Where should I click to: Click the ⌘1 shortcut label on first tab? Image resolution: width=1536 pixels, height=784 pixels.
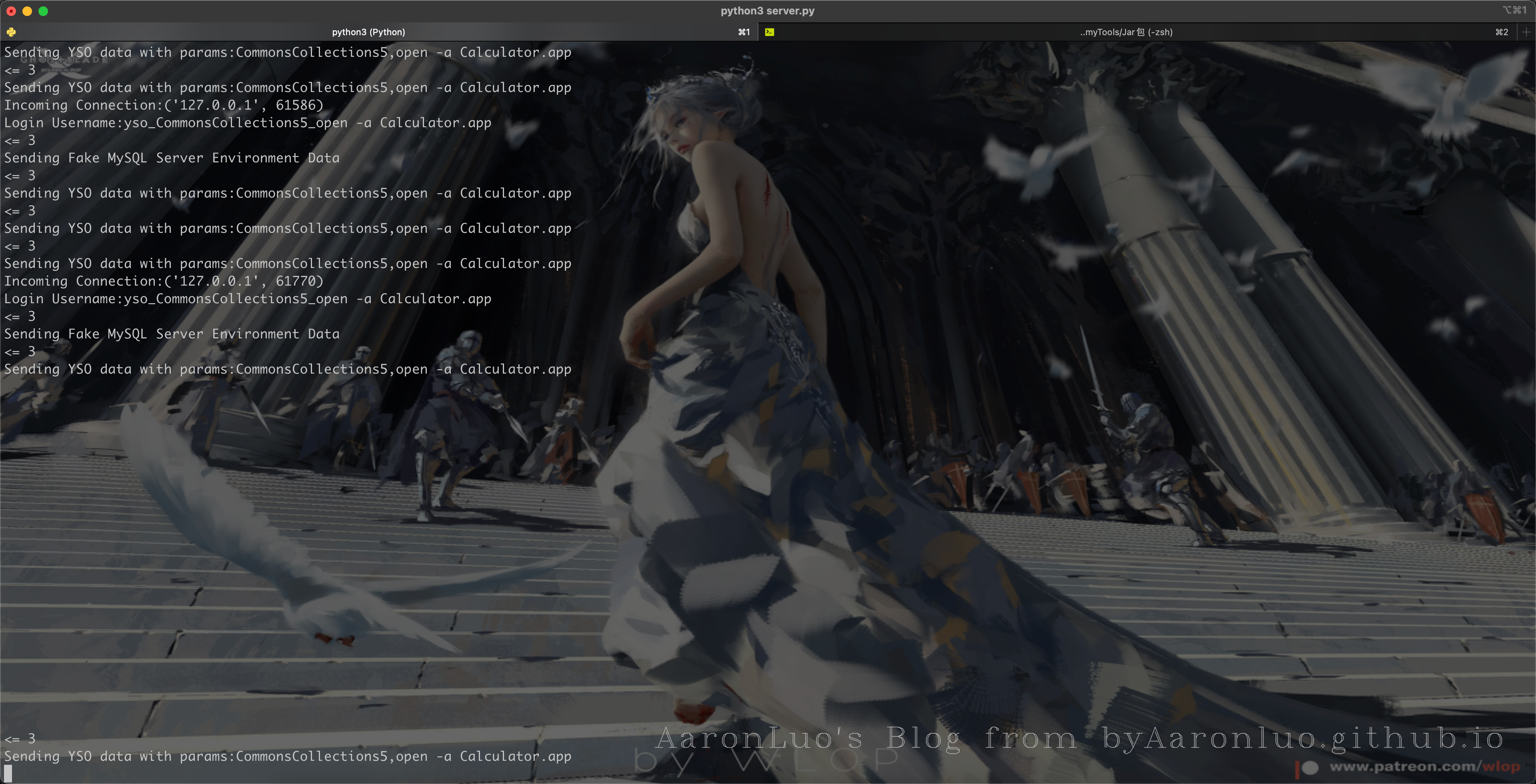744,32
